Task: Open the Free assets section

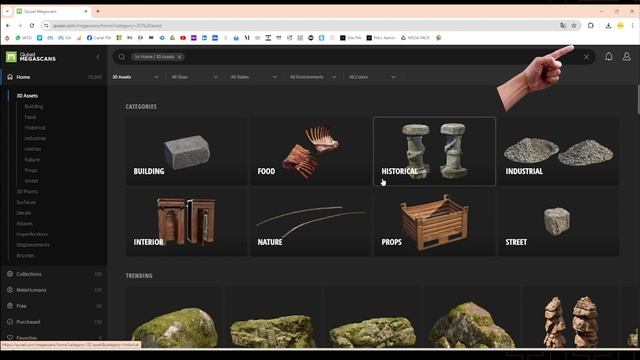Action: [x=54, y=306]
